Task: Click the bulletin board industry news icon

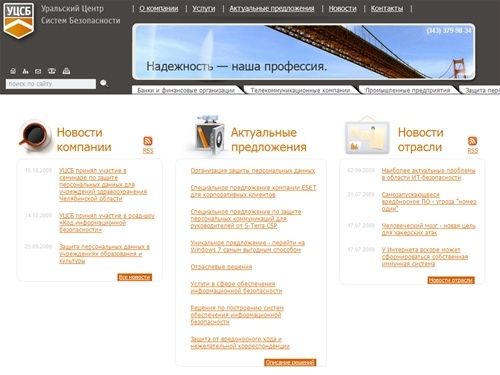Action: [x=367, y=136]
